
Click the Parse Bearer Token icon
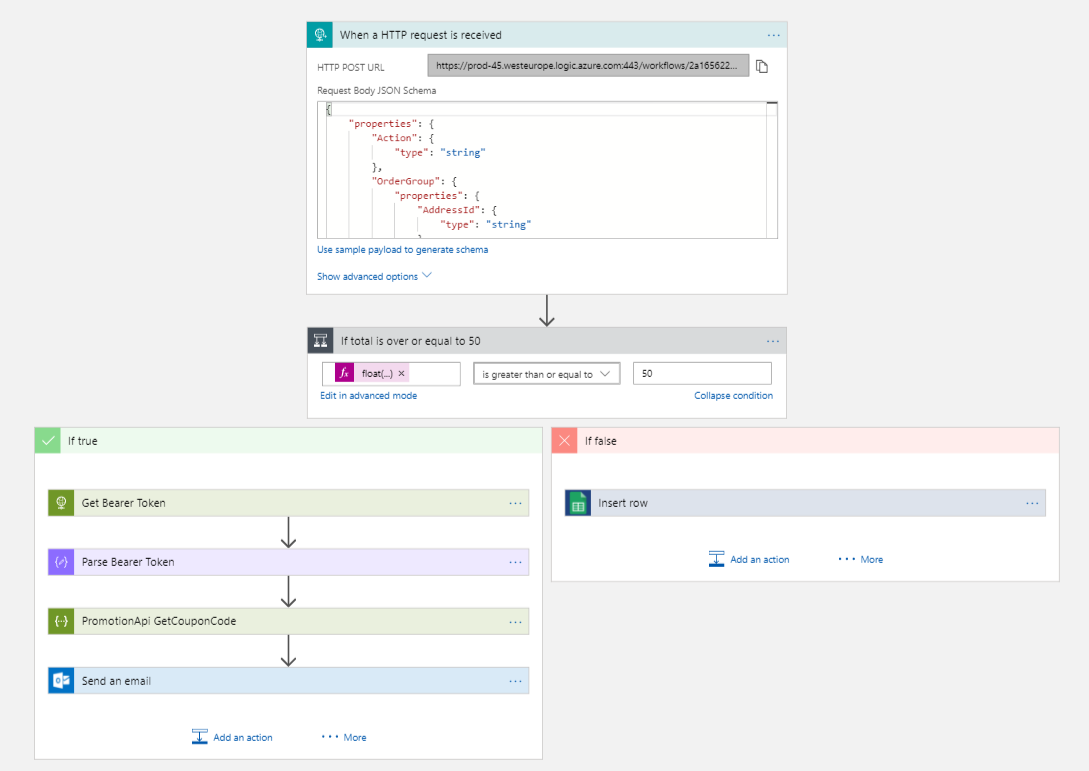(x=62, y=562)
